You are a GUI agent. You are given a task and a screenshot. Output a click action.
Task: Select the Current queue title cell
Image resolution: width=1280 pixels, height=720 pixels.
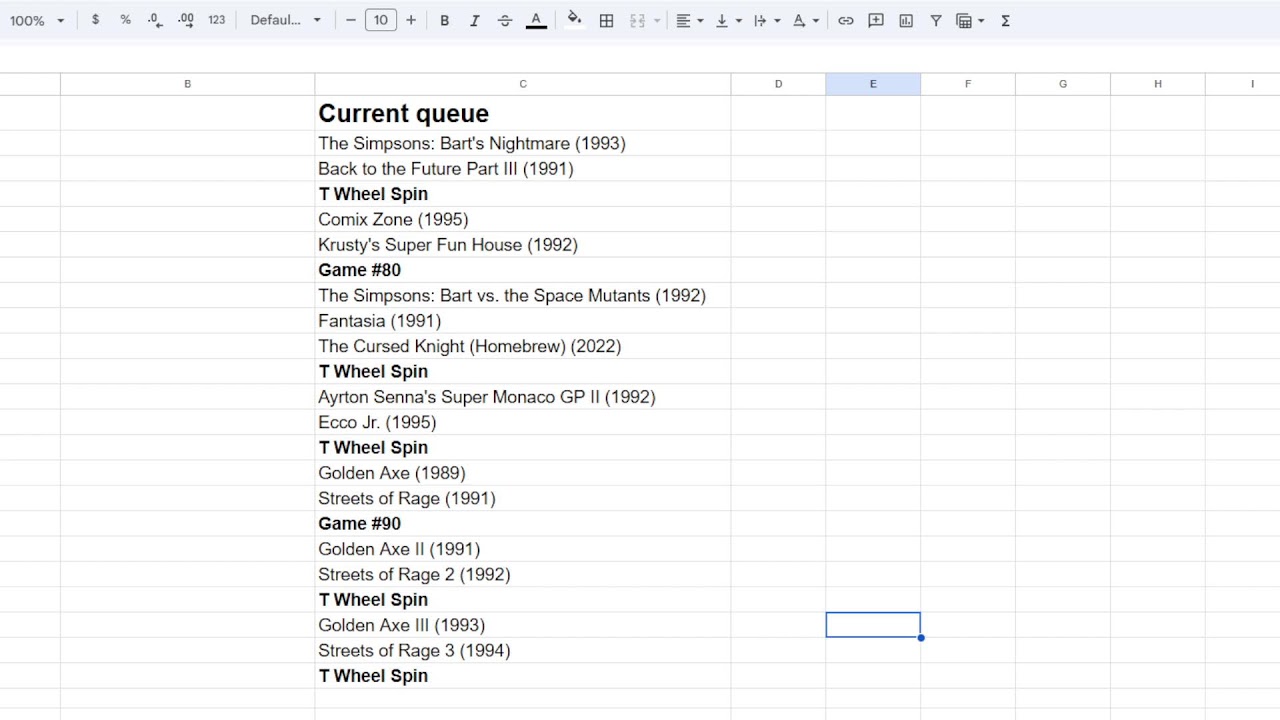[x=523, y=113]
